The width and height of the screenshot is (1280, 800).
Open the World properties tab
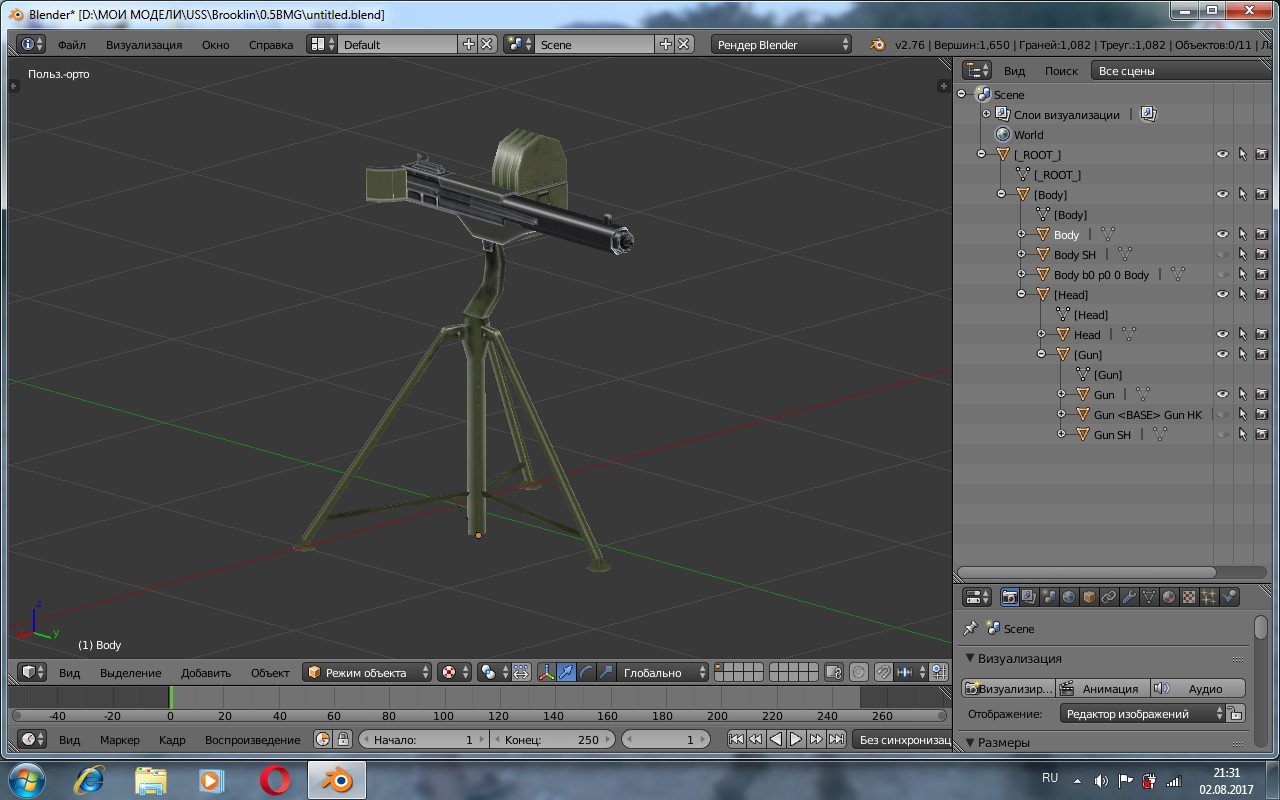point(1069,597)
